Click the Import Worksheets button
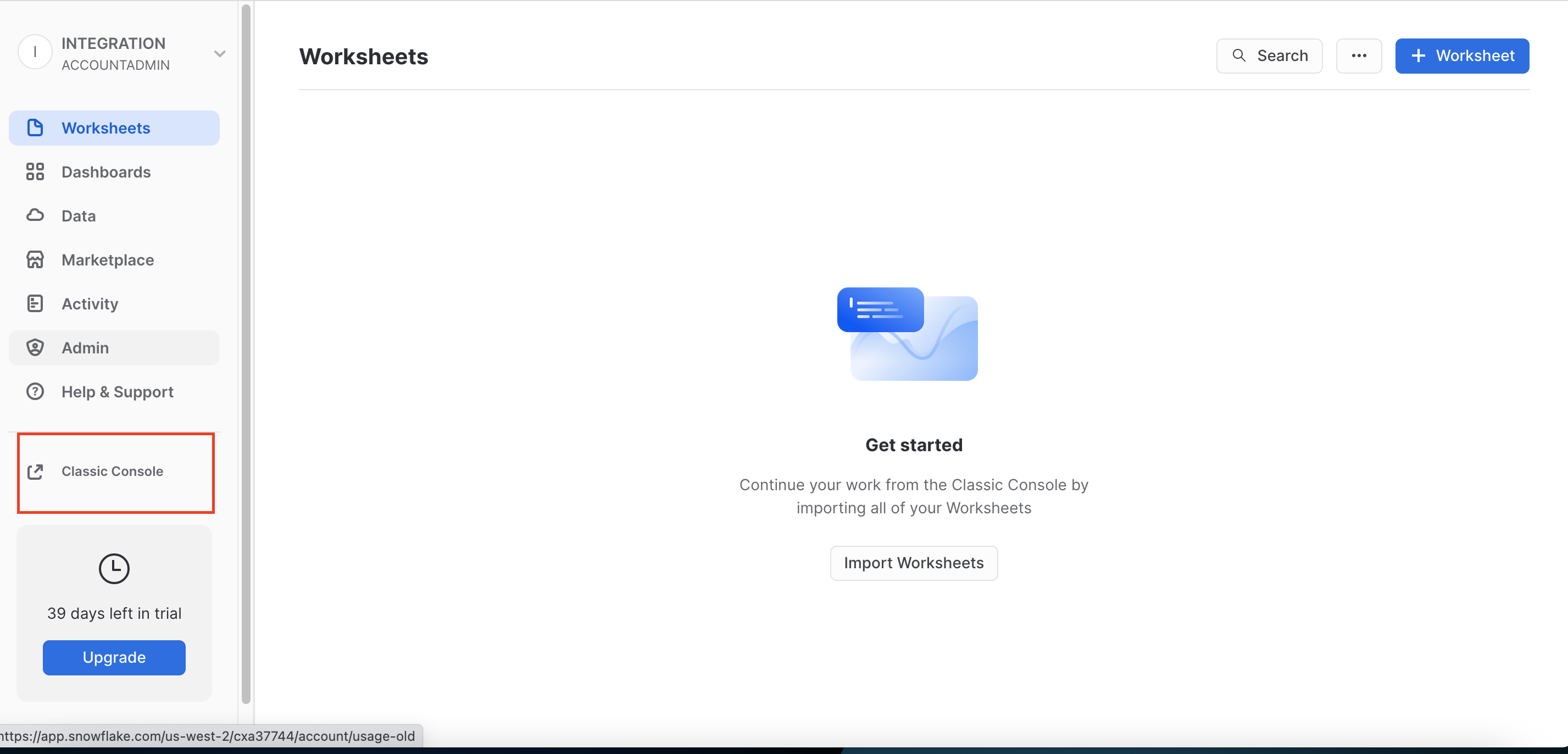This screenshot has width=1568, height=754. pos(913,561)
